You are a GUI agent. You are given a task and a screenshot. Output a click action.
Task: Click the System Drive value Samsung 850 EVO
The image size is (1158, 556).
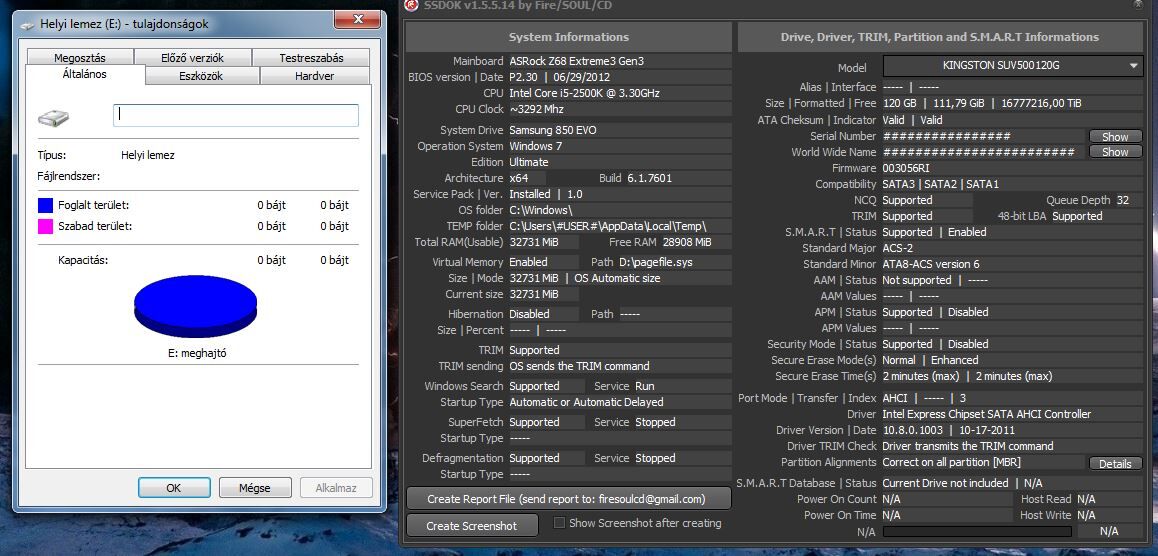coord(553,130)
